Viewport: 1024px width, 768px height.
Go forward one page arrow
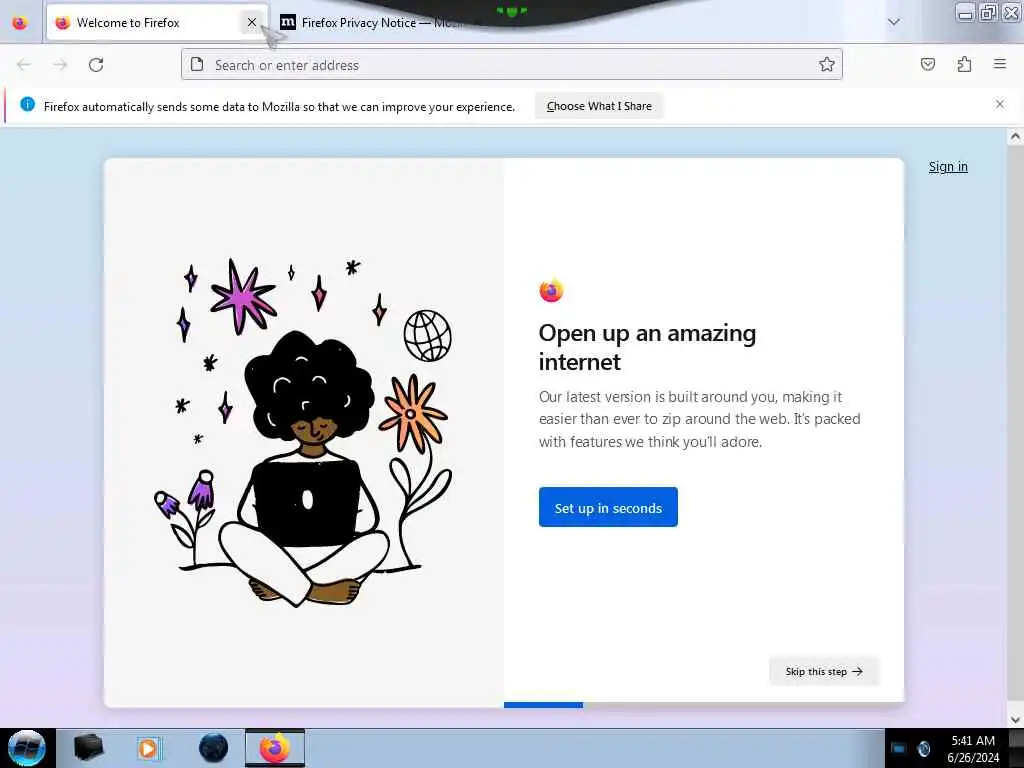tap(60, 65)
